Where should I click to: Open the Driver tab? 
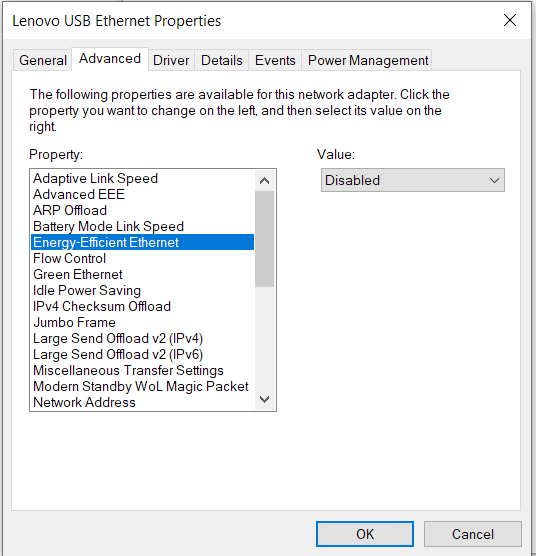[171, 60]
